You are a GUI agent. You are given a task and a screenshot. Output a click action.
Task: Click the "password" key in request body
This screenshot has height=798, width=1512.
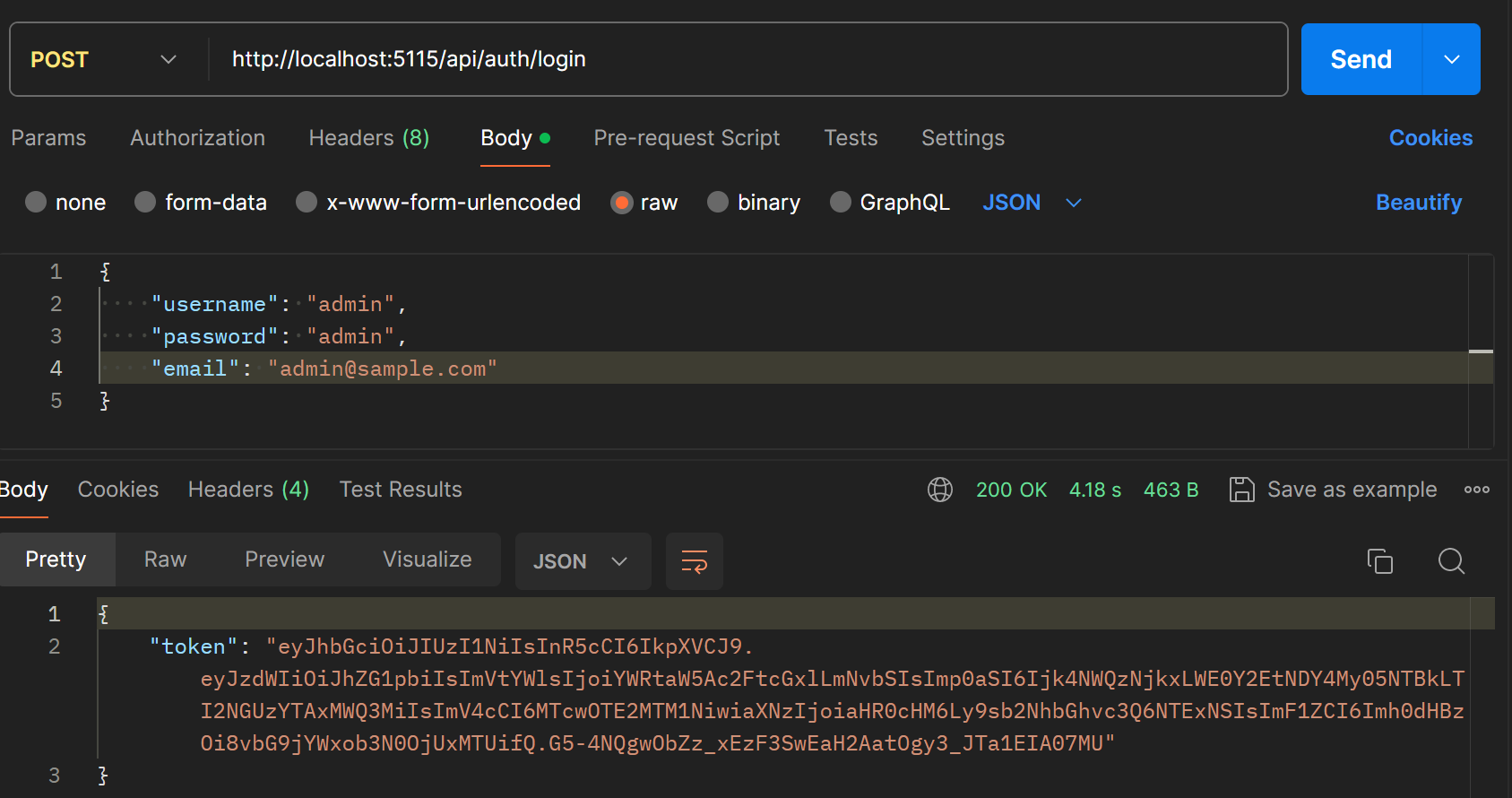[x=215, y=337]
